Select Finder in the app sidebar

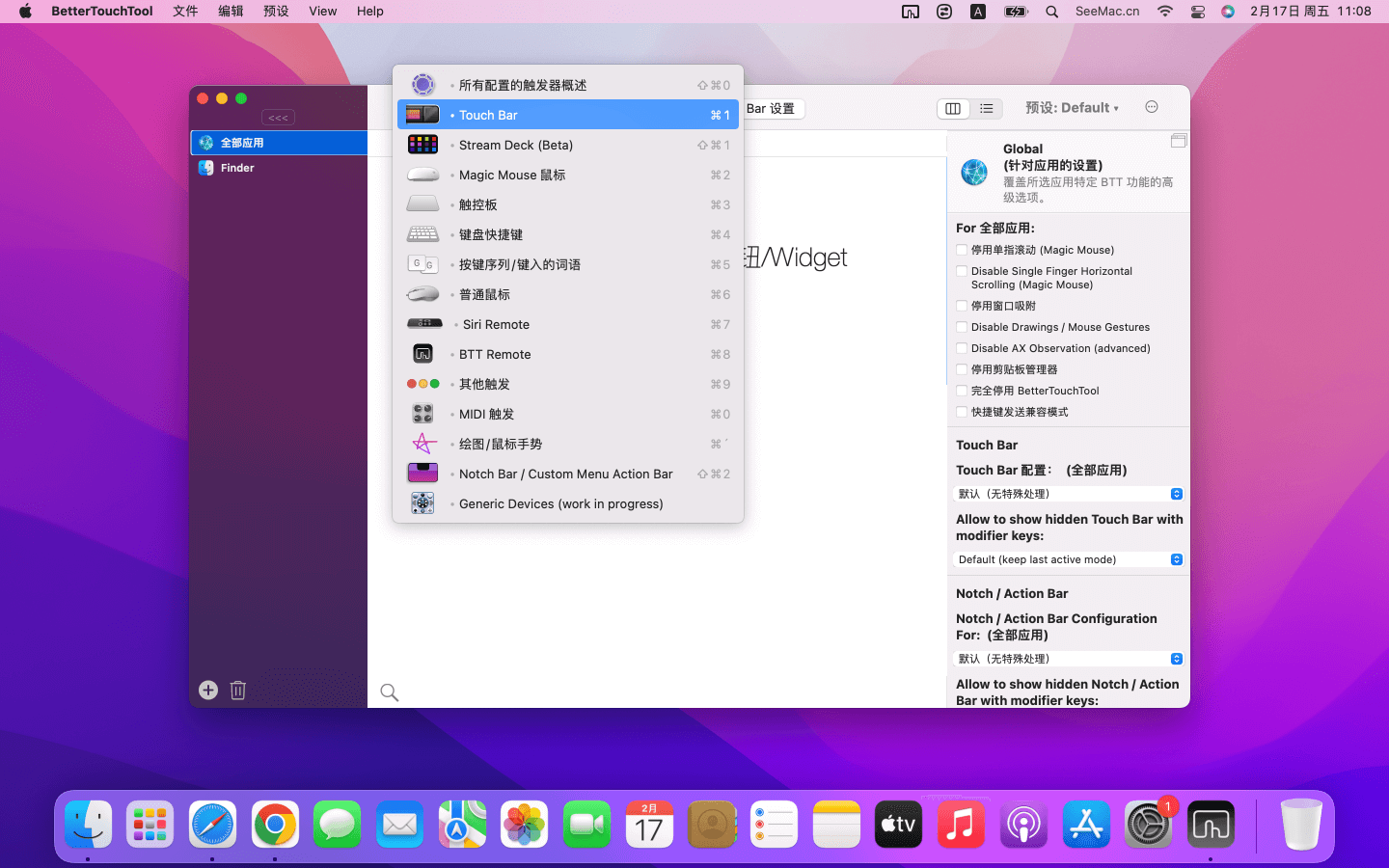pos(279,168)
